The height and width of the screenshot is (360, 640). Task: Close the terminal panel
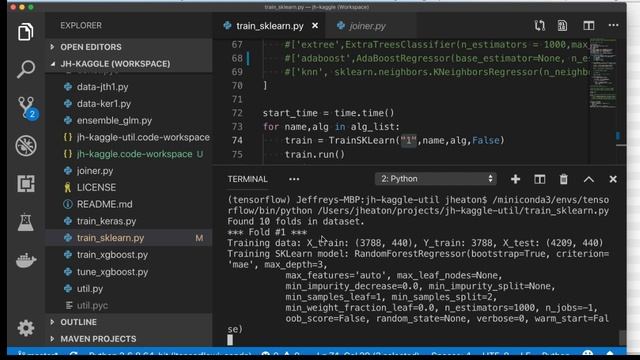click(613, 179)
